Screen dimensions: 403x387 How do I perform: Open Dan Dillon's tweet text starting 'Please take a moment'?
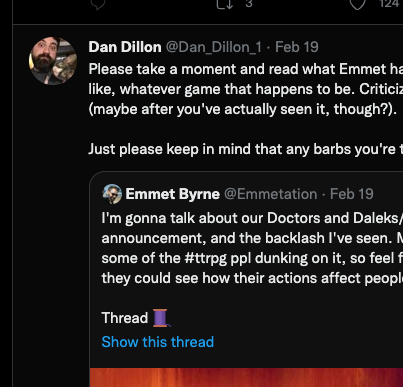pyautogui.click(x=246, y=89)
